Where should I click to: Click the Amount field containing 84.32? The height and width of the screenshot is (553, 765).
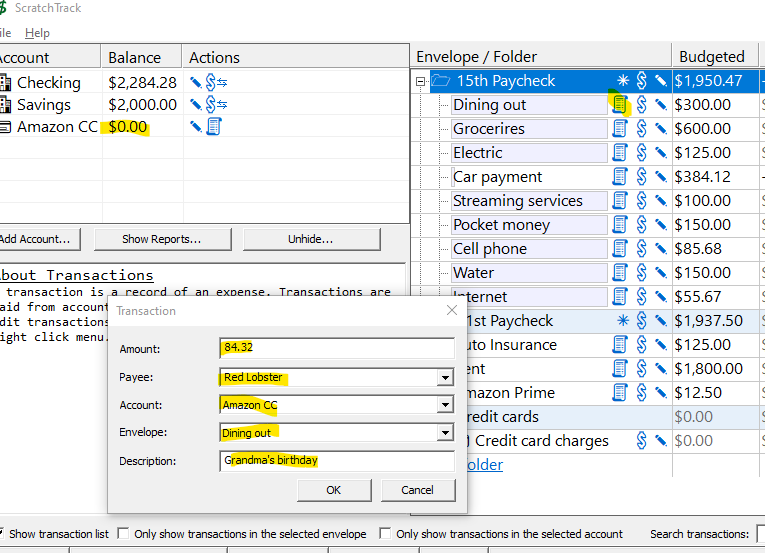point(337,348)
